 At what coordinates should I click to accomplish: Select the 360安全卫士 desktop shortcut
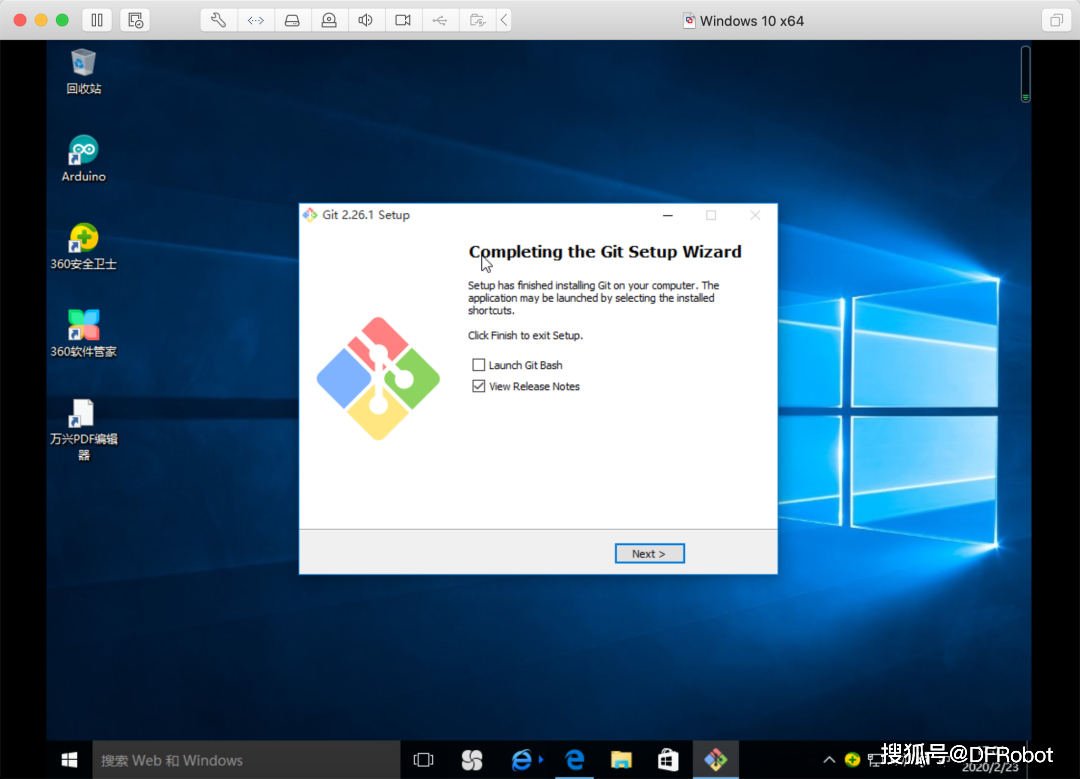click(83, 246)
